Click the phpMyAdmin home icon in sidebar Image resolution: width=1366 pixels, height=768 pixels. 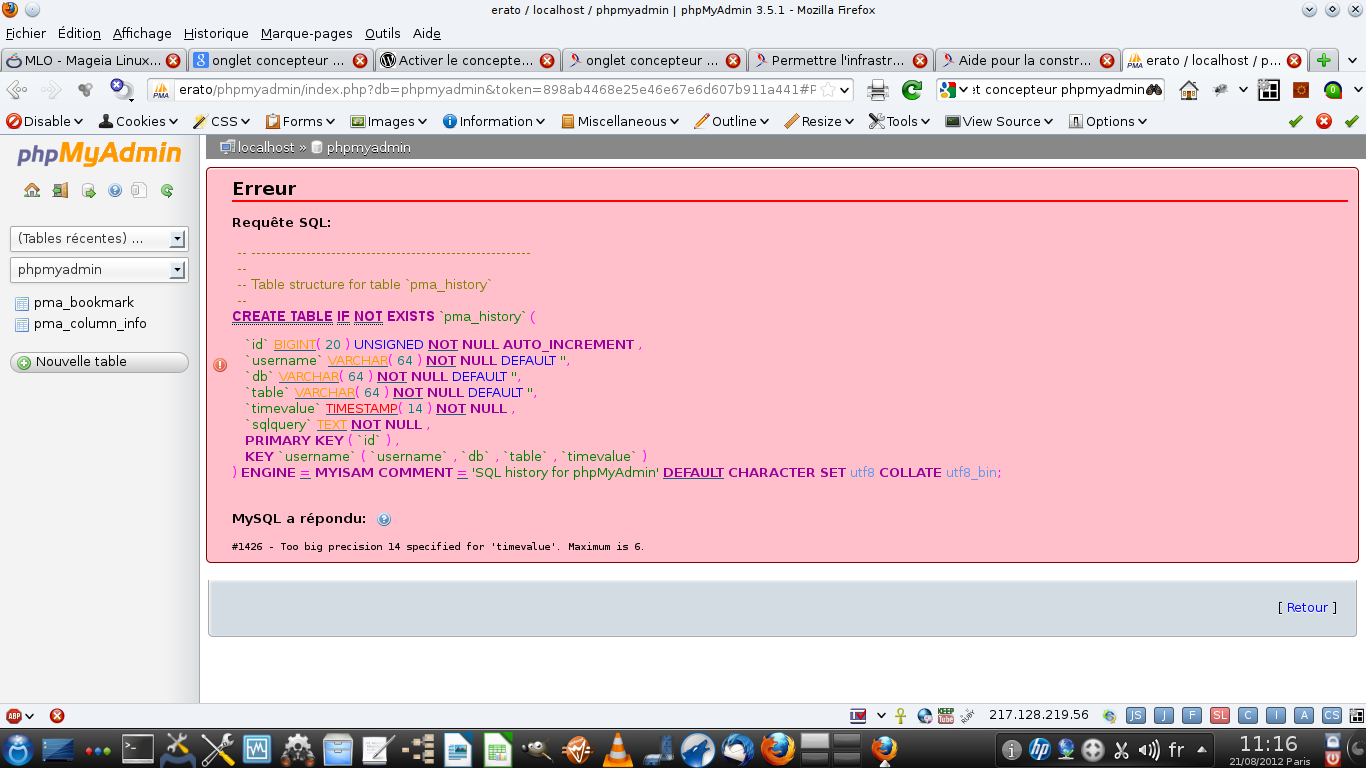point(32,190)
